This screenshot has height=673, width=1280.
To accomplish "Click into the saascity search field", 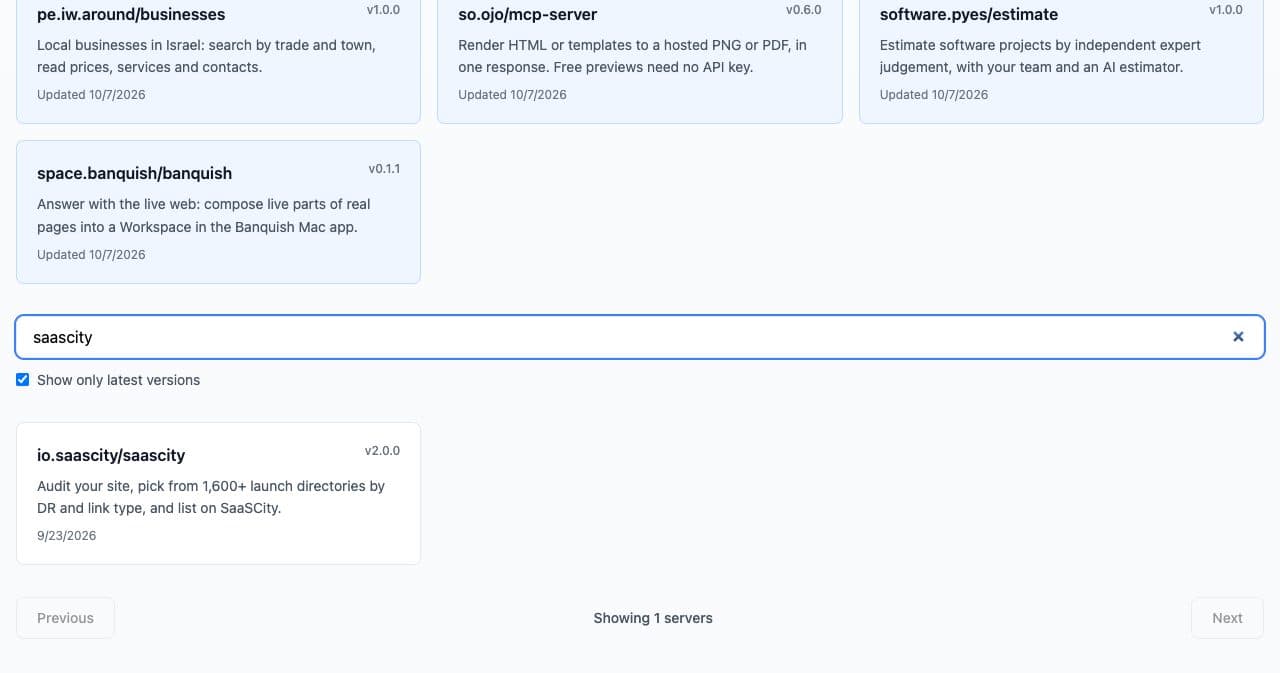I will [640, 337].
